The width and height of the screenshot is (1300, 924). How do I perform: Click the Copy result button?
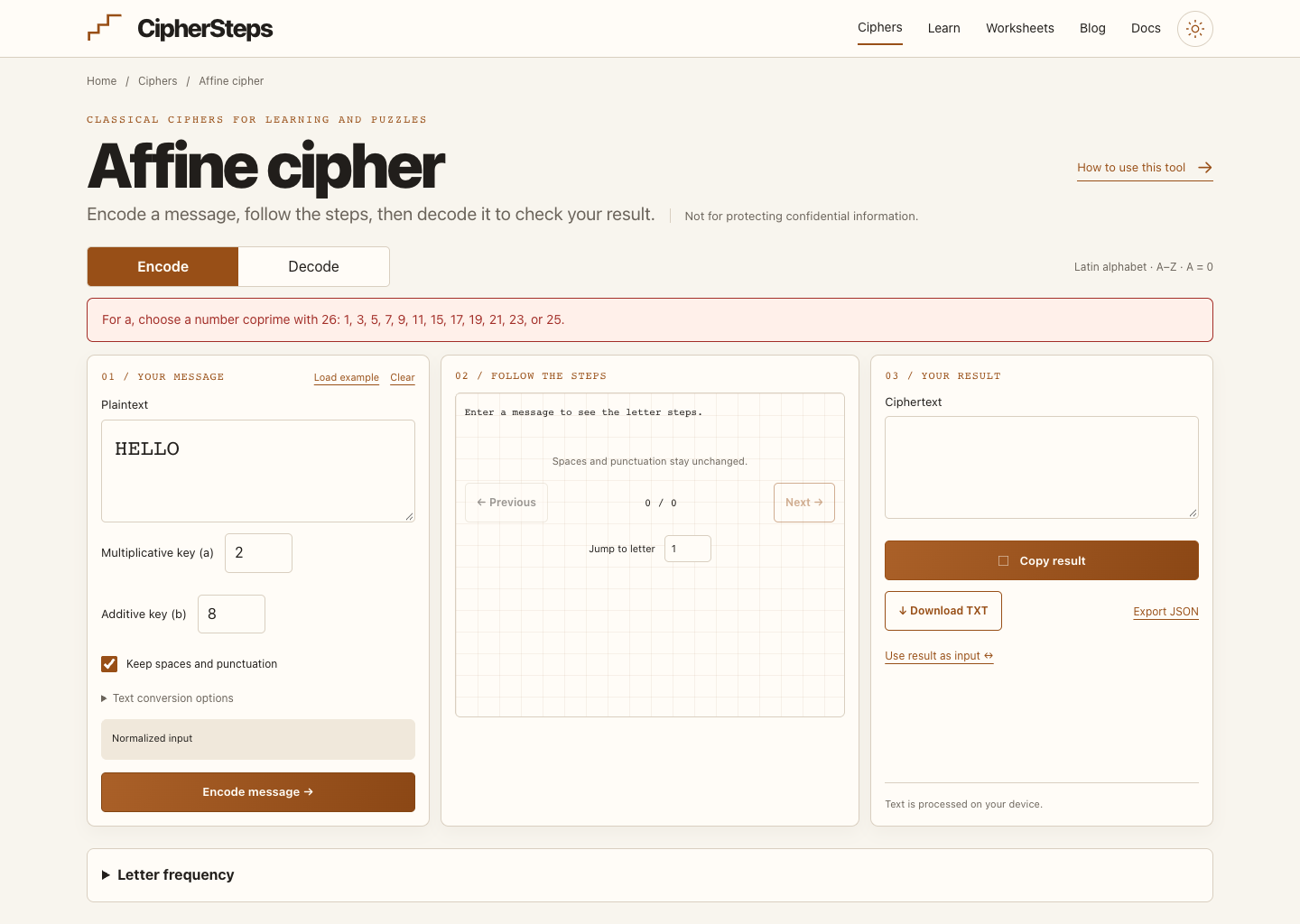coord(1042,560)
